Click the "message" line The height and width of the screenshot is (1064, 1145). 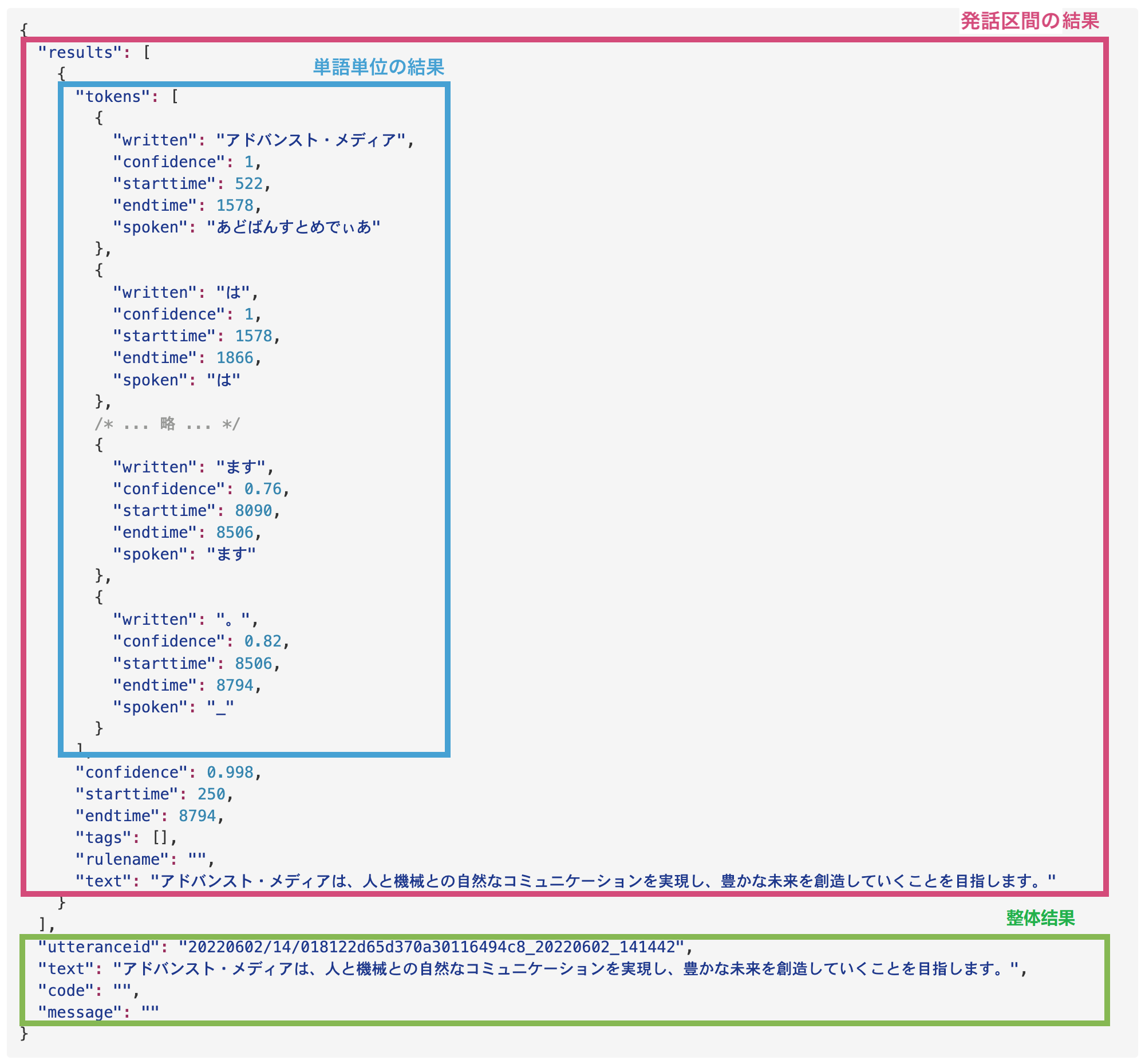tap(98, 1013)
